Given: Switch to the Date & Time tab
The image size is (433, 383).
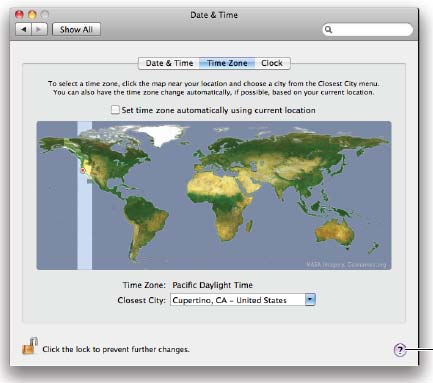Looking at the screenshot, I should pos(169,63).
